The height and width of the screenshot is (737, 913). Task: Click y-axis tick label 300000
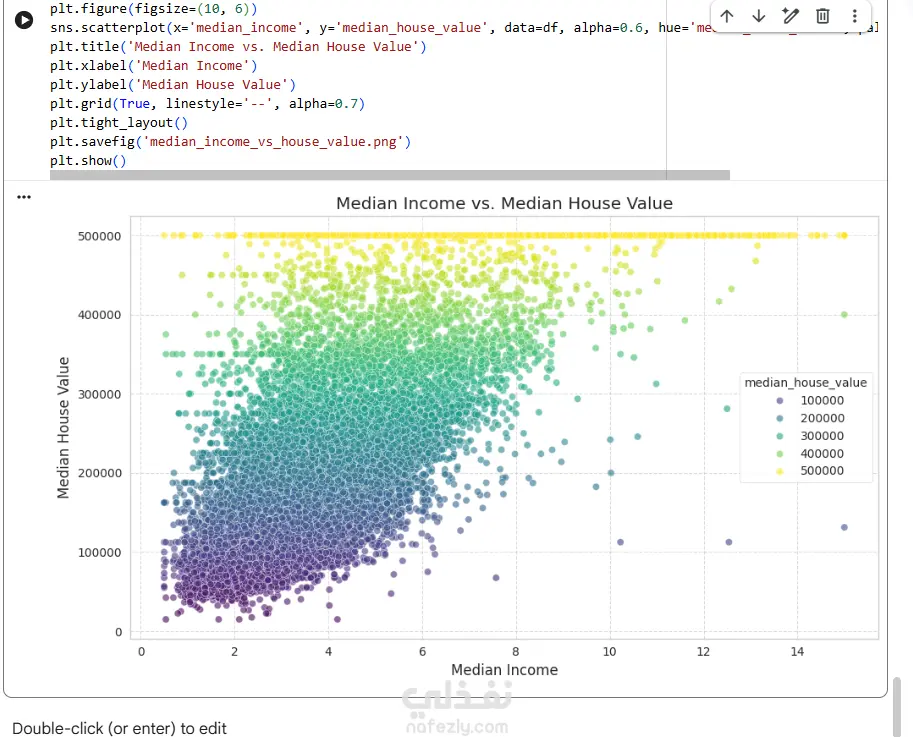(100, 394)
